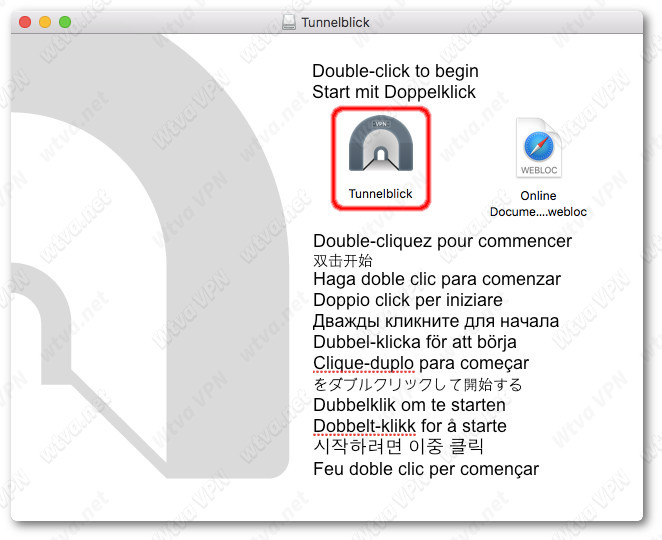This screenshot has width=662, height=540.
Task: Close the Tunnelblick window with the red button
Action: coord(25,22)
